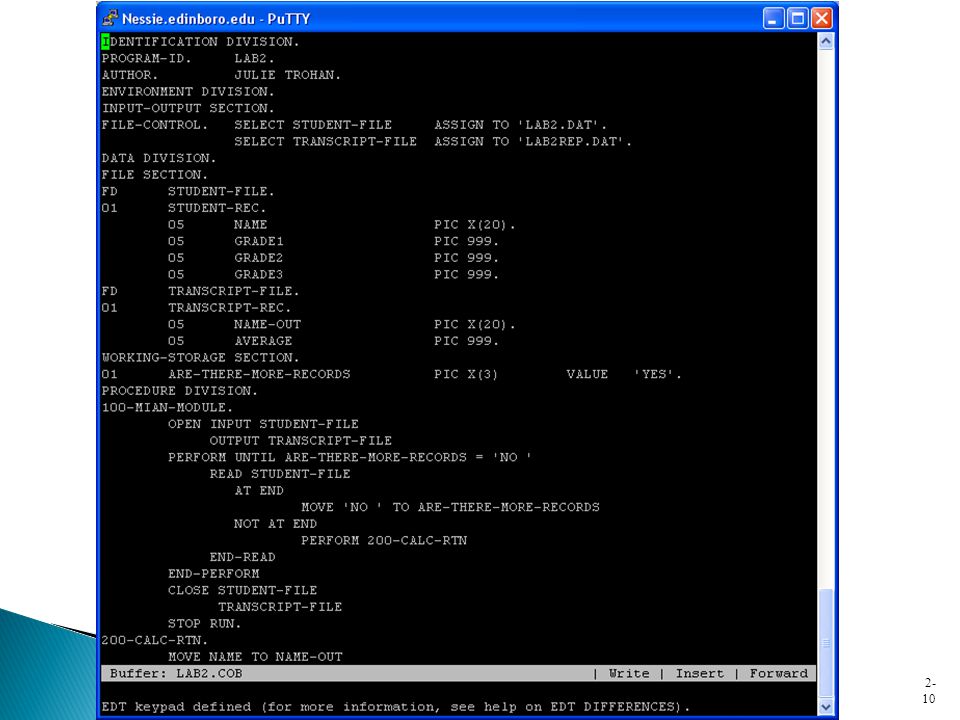The image size is (960, 720).
Task: Click the 'STOP RUN.' line
Action: [x=204, y=623]
